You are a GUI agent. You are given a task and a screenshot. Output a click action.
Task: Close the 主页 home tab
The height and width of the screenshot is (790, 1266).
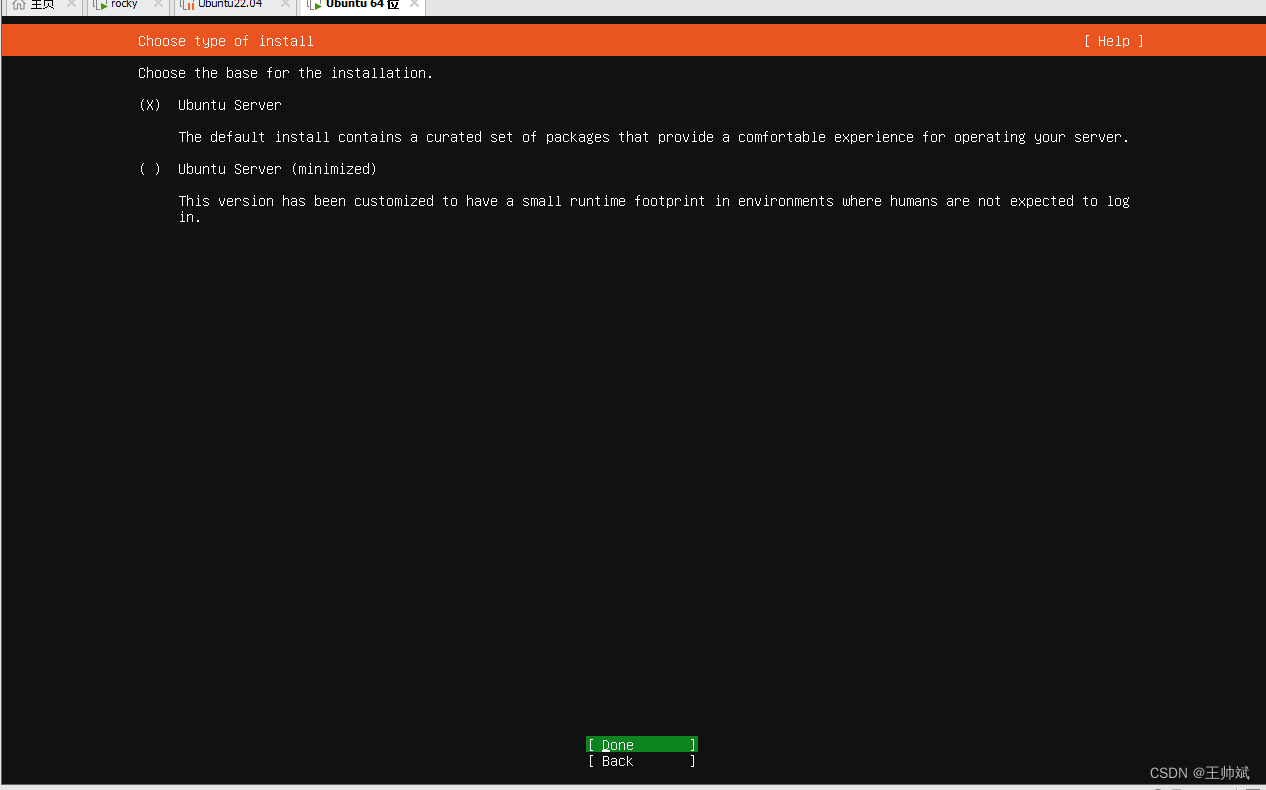click(x=71, y=4)
